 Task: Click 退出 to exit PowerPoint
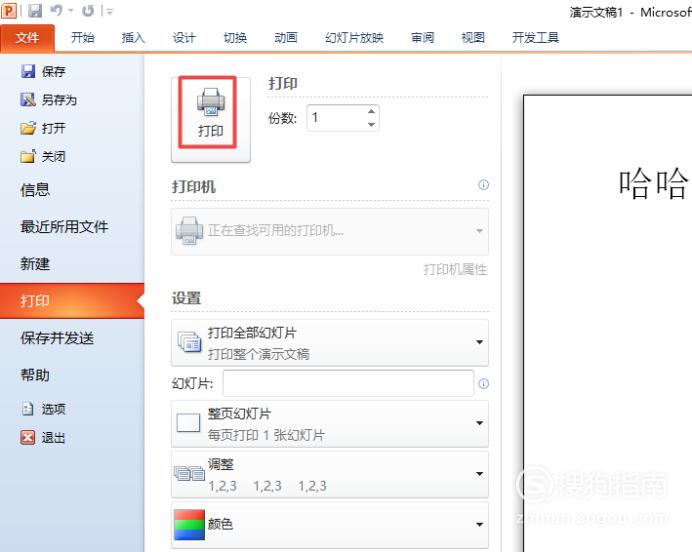point(43,438)
